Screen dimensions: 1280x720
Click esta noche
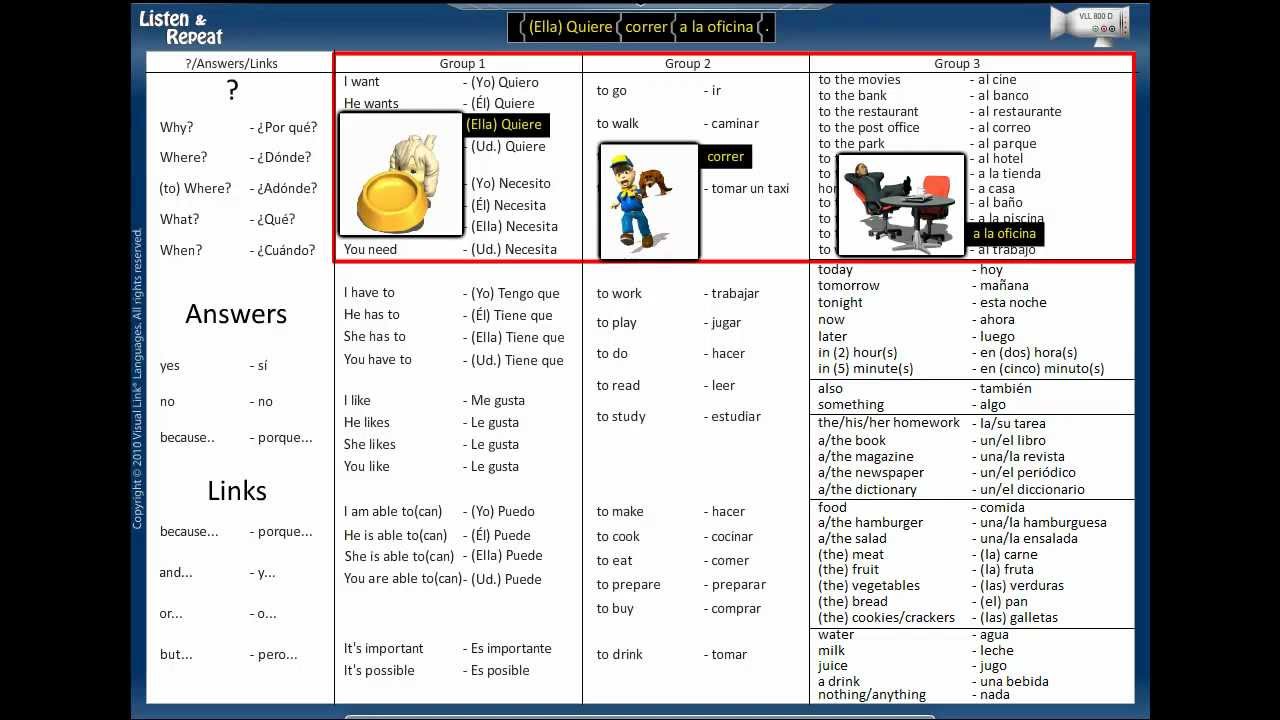tap(1013, 303)
